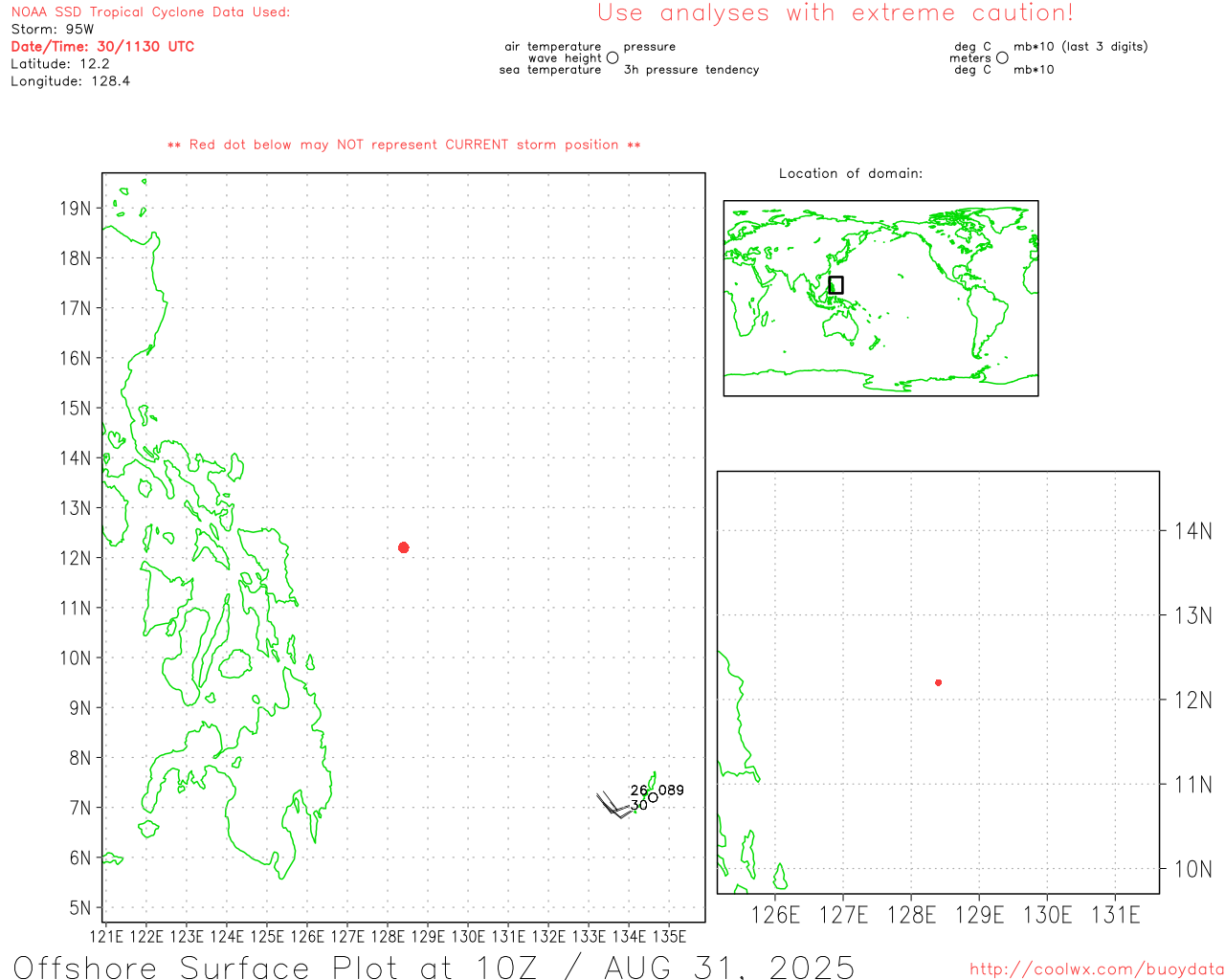The height and width of the screenshot is (980, 1225).
Task: Click the legend circle beside 'meters'
Action: click(x=1002, y=57)
